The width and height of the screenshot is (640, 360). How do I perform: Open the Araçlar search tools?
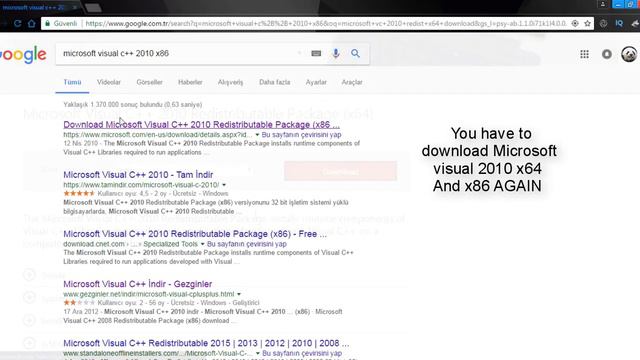point(352,82)
